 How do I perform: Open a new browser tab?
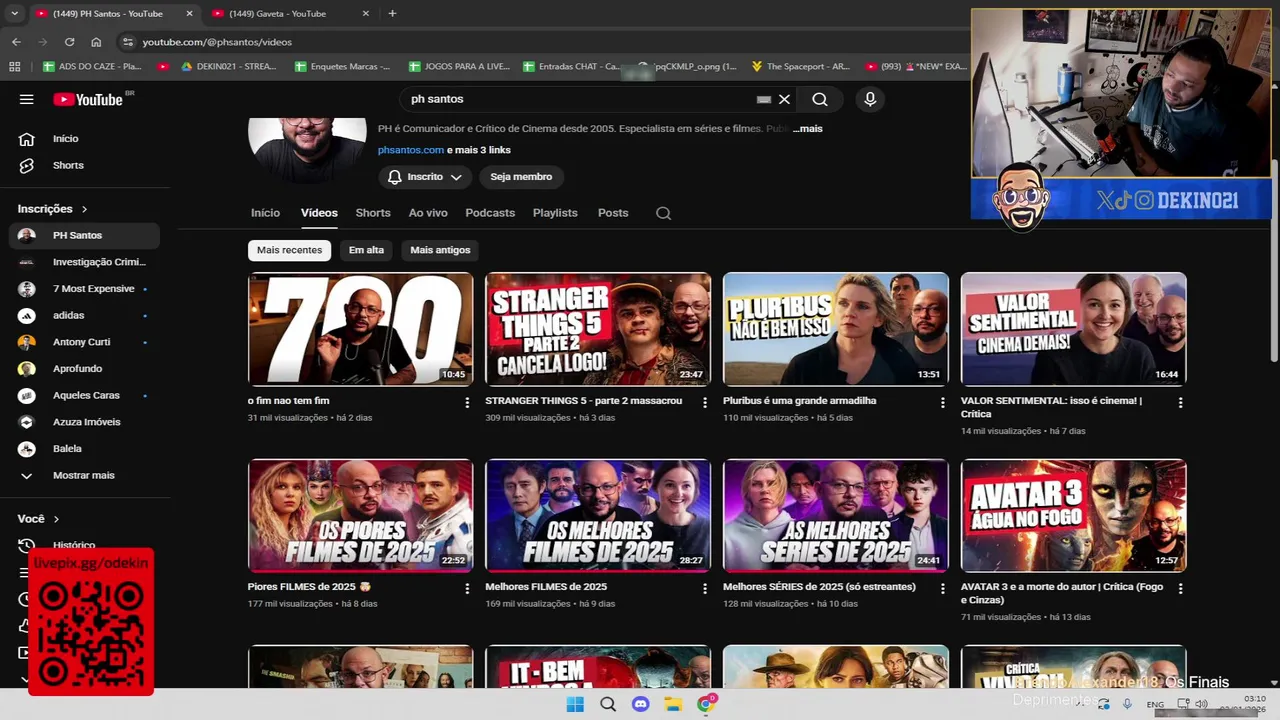[x=392, y=14]
